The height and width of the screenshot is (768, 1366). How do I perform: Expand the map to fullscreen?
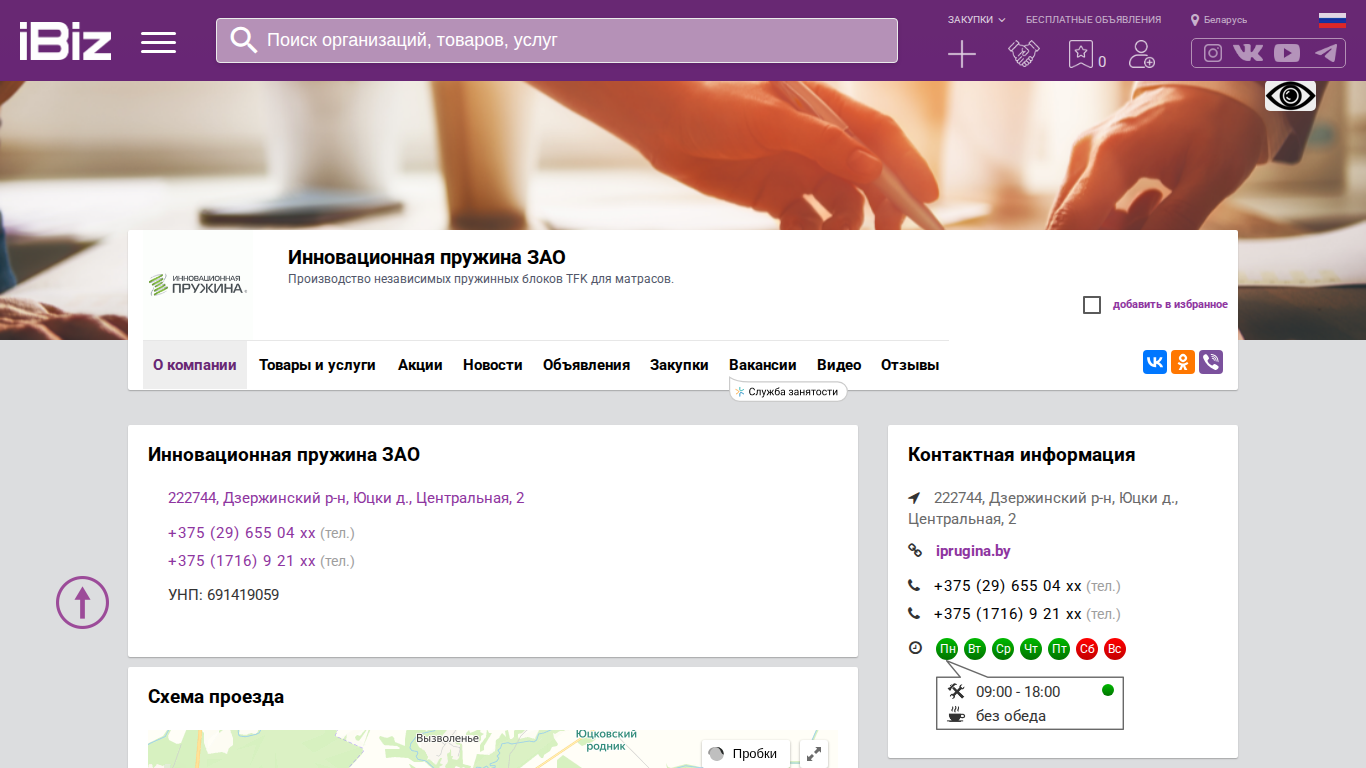(814, 754)
